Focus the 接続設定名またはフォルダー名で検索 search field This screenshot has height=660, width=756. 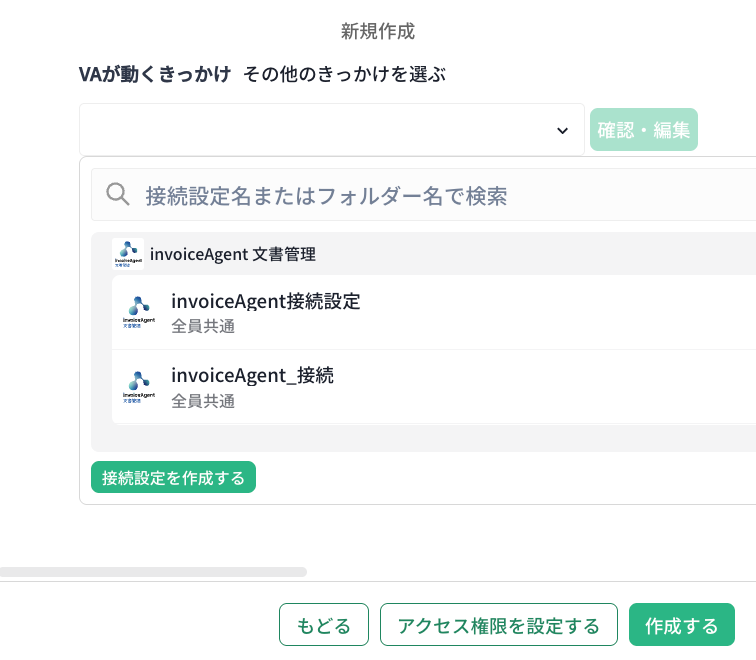point(423,195)
